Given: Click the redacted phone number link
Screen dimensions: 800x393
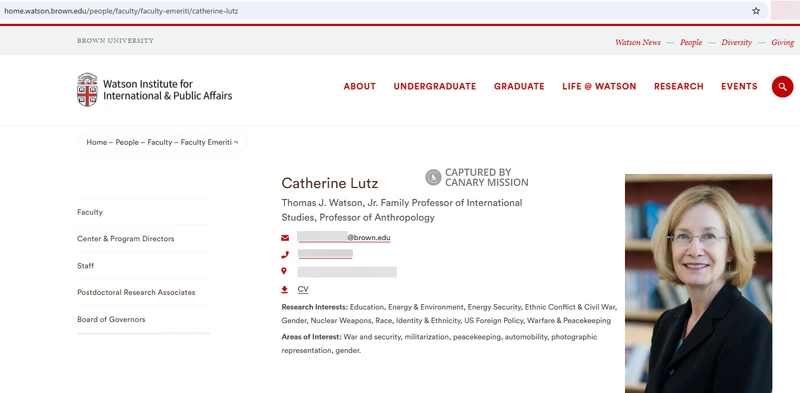Looking at the screenshot, I should point(325,254).
